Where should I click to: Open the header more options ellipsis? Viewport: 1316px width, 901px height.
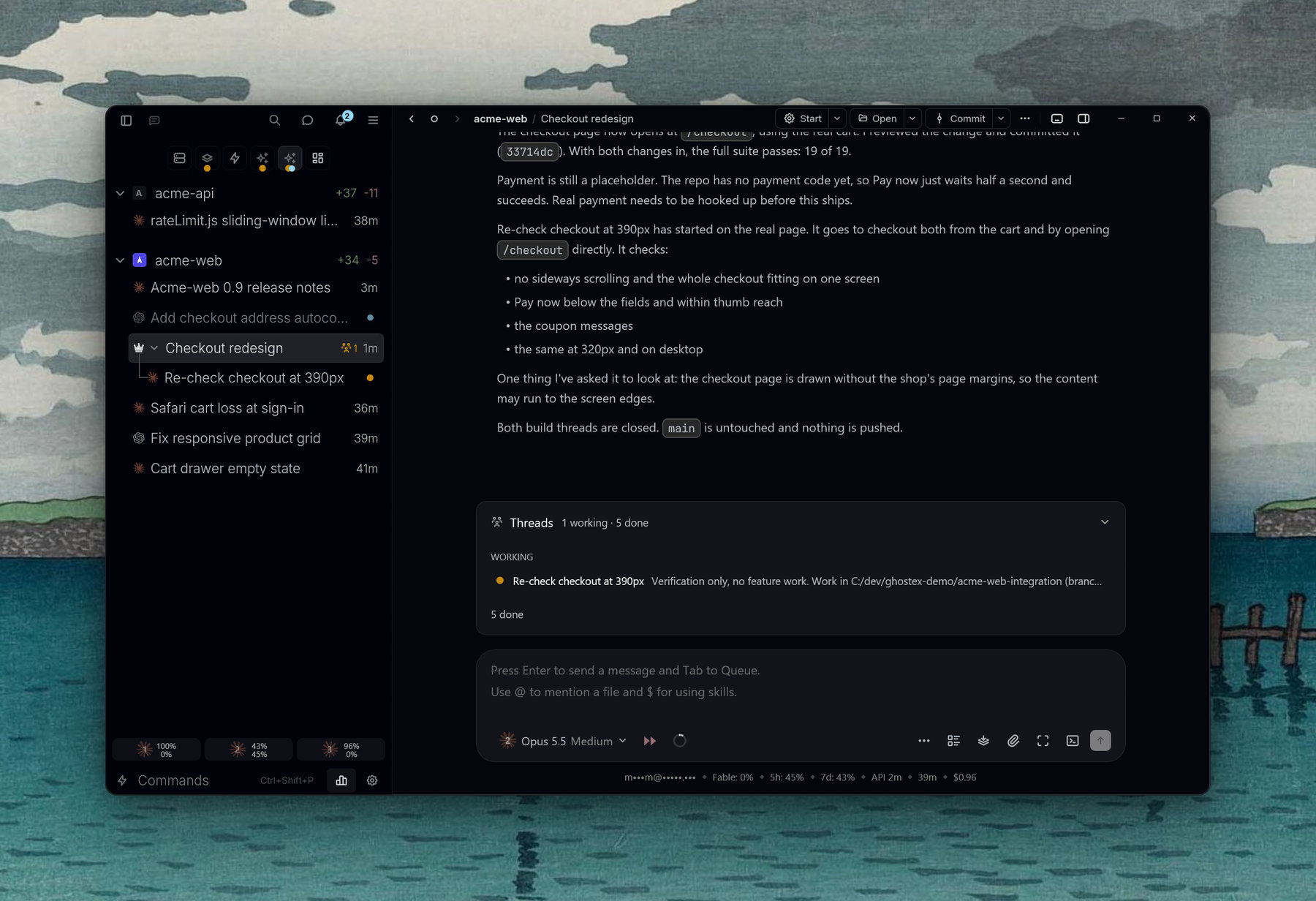coord(1025,118)
